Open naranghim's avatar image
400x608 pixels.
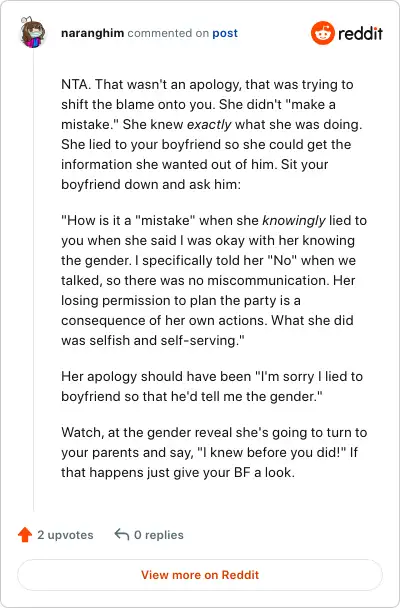click(x=33, y=33)
